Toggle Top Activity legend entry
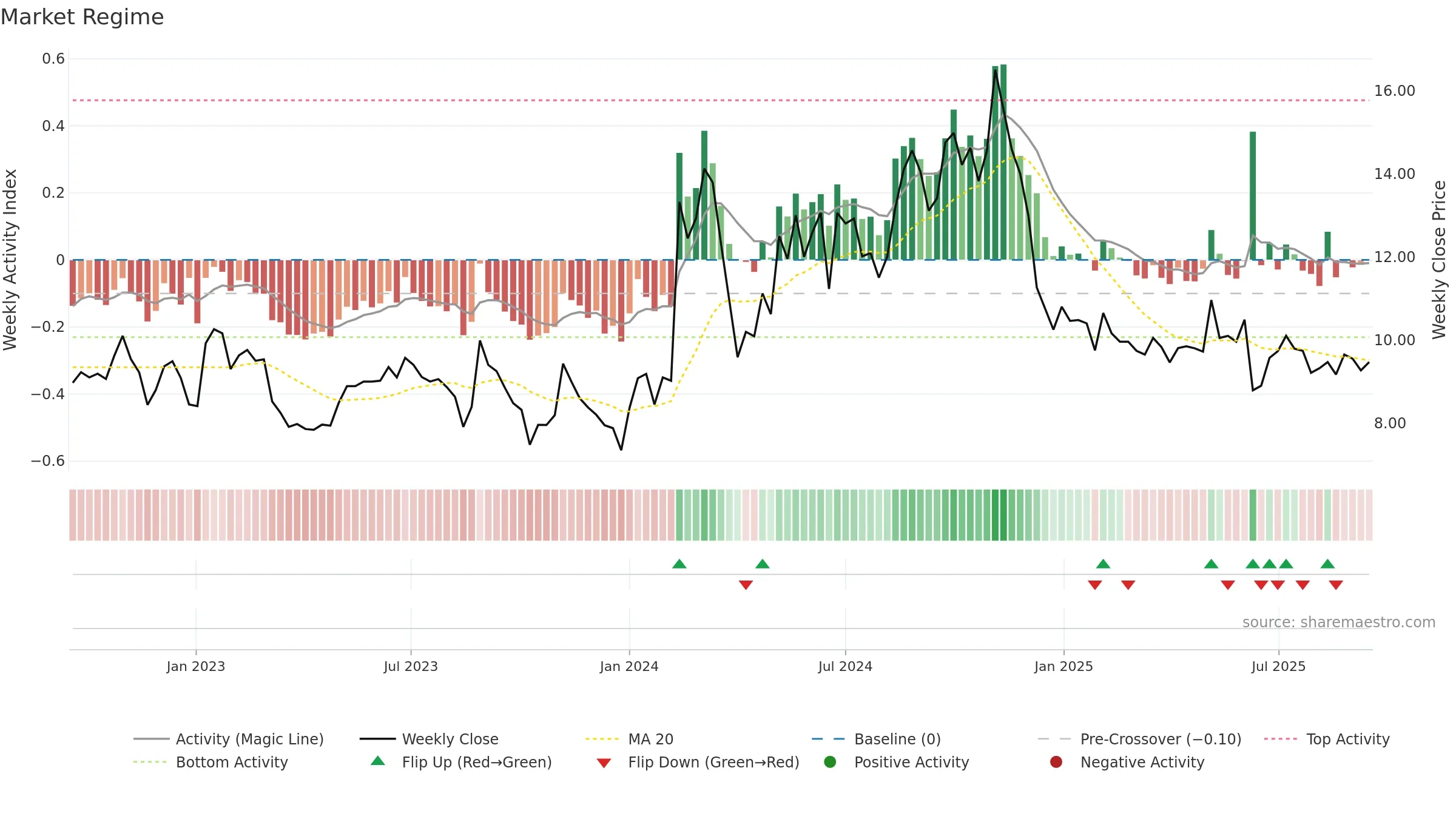 tap(1327, 739)
